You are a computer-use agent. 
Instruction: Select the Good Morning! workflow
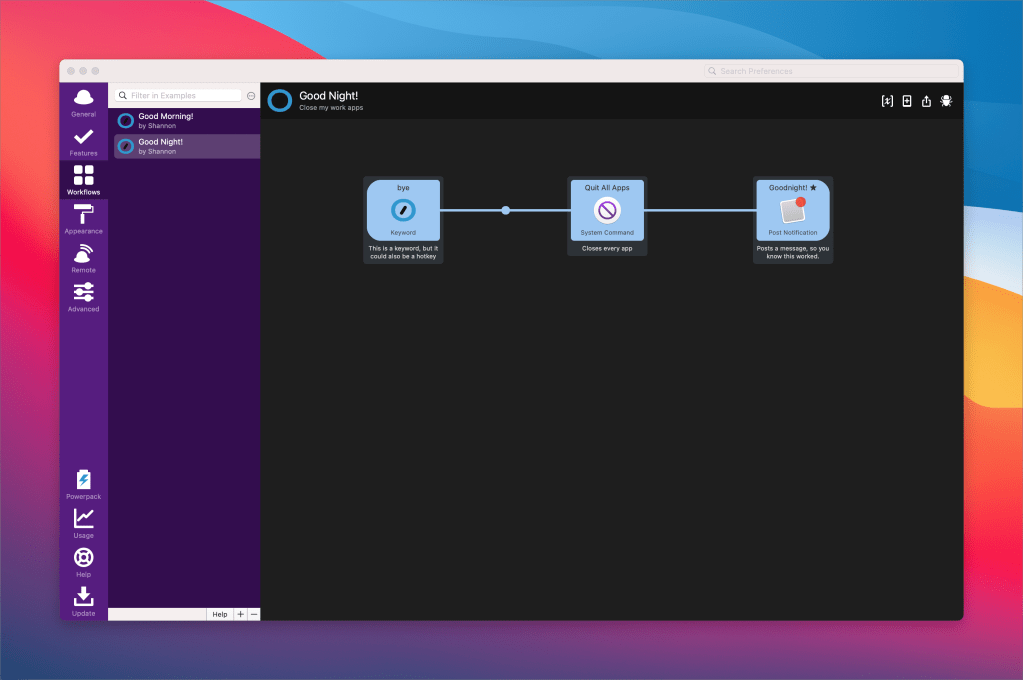click(185, 121)
